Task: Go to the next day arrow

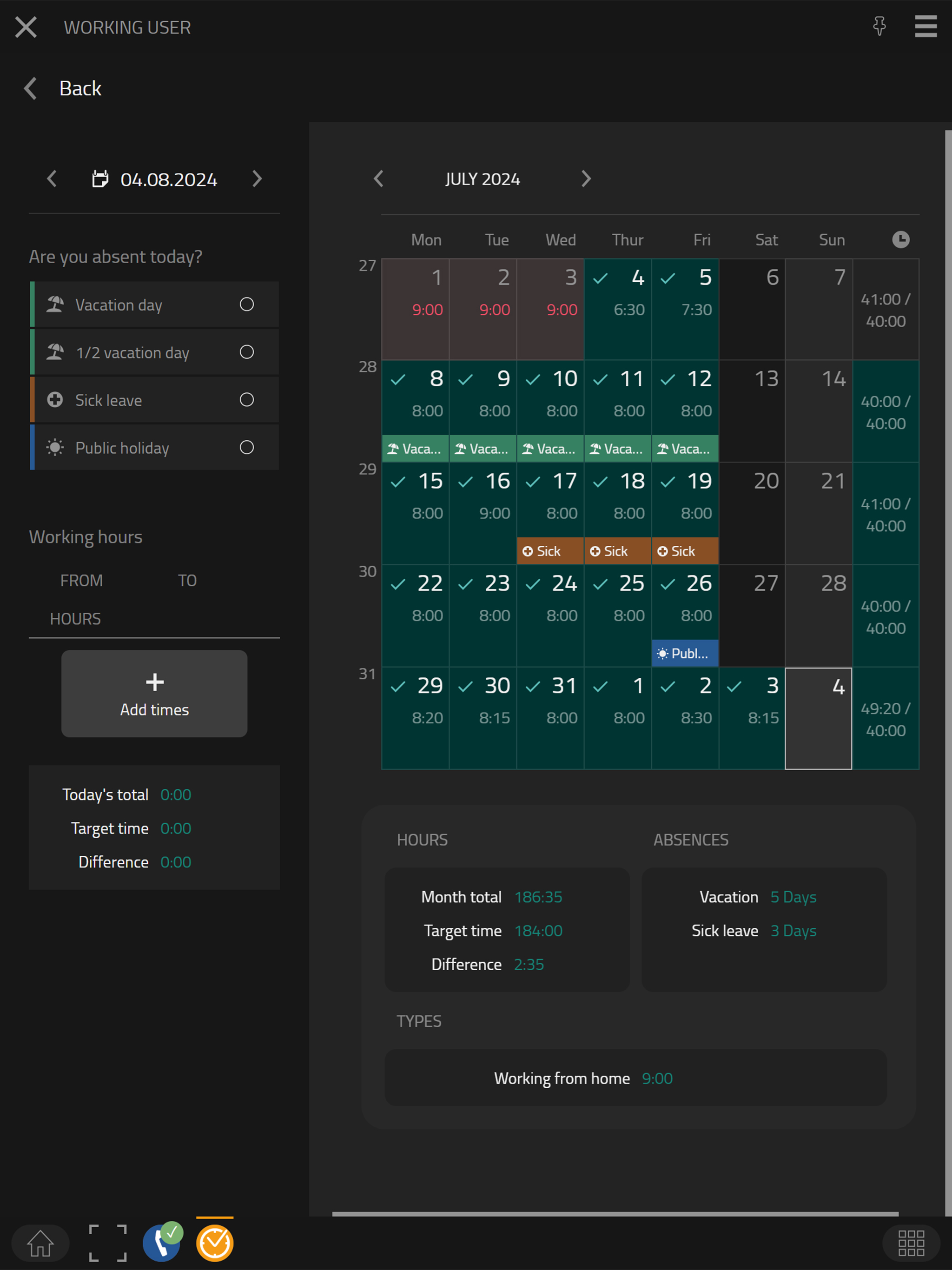Action: [257, 179]
